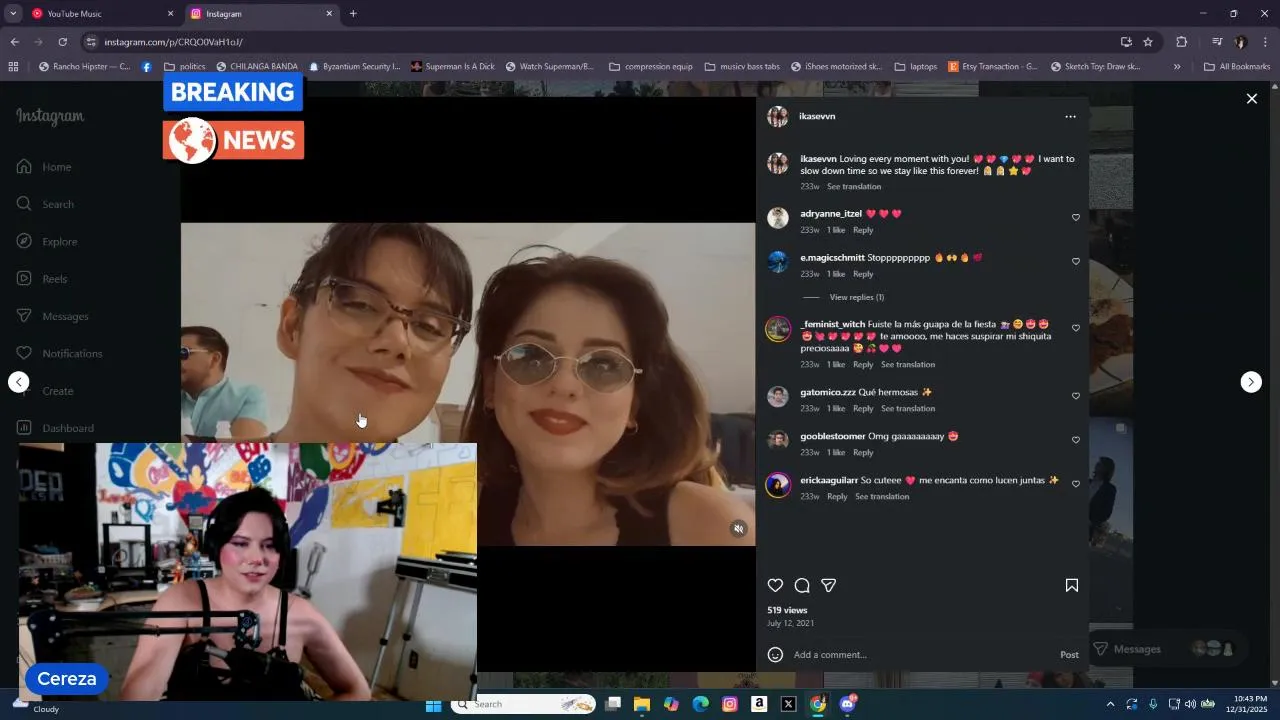
Task: Open the laptops bookmarks folder
Action: [x=916, y=67]
